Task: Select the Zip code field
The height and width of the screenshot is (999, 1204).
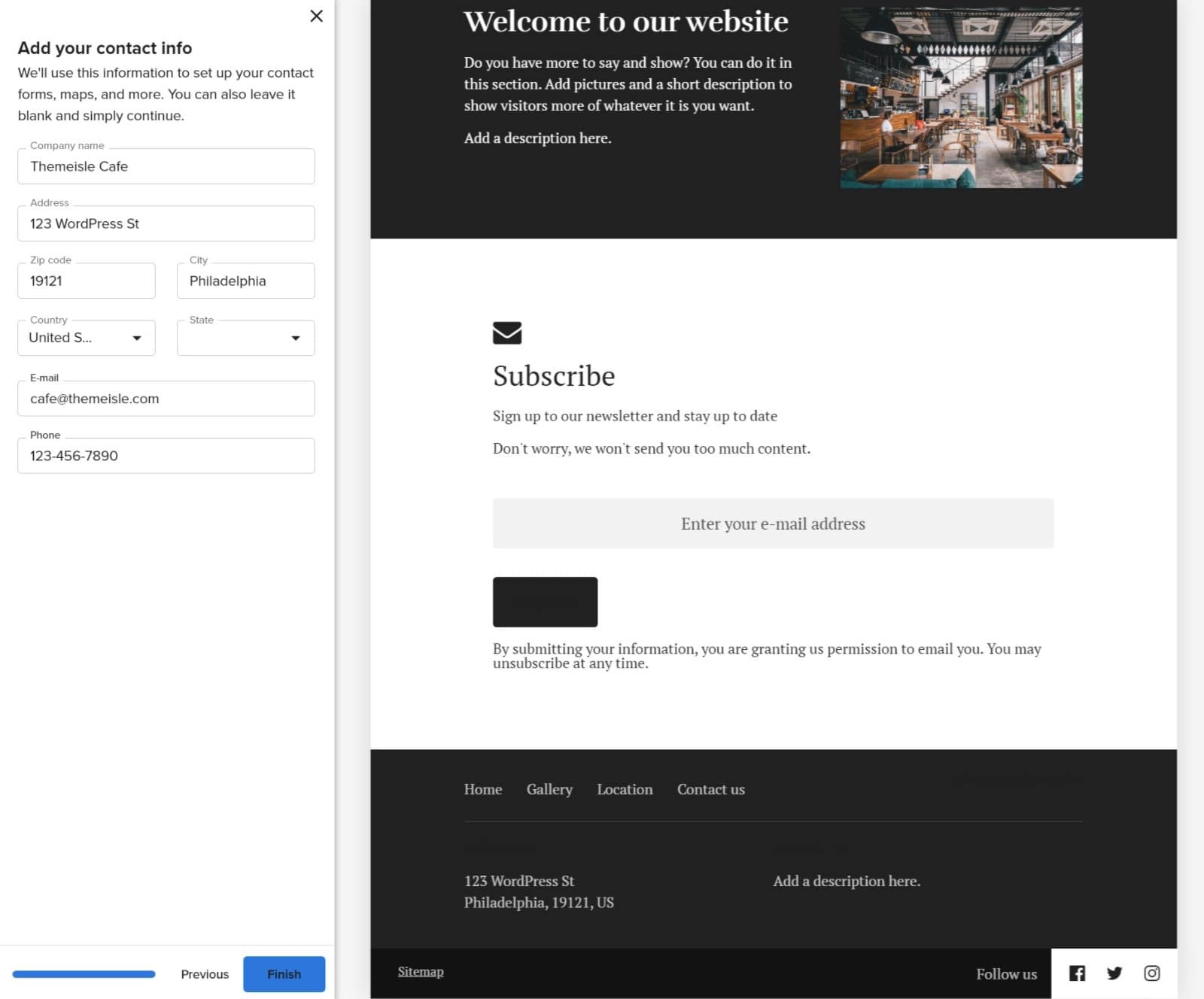Action: pyautogui.click(x=86, y=280)
